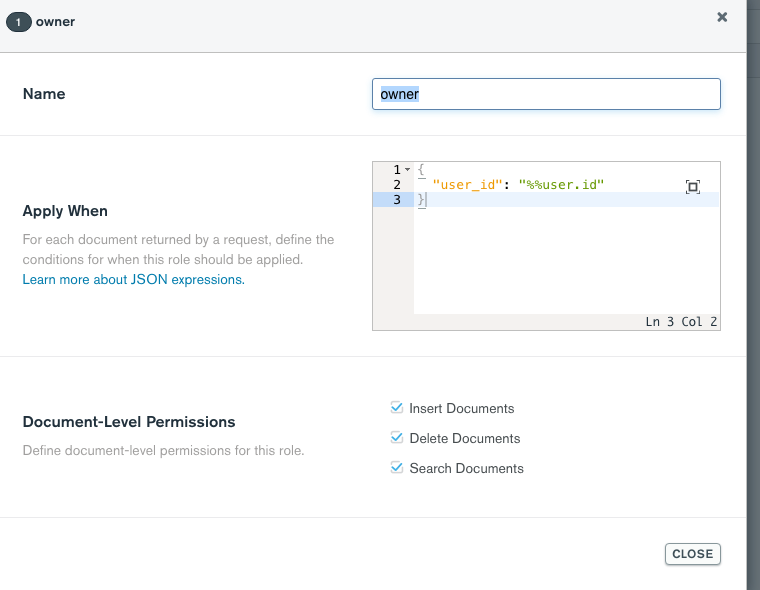Click into the Name input field
Viewport: 760px width, 590px height.
(x=546, y=94)
